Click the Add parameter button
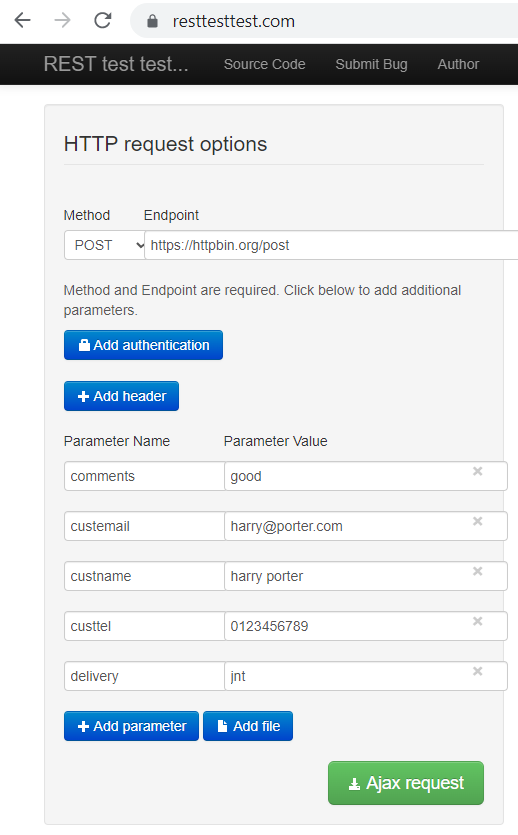518x835 pixels. pyautogui.click(x=131, y=726)
